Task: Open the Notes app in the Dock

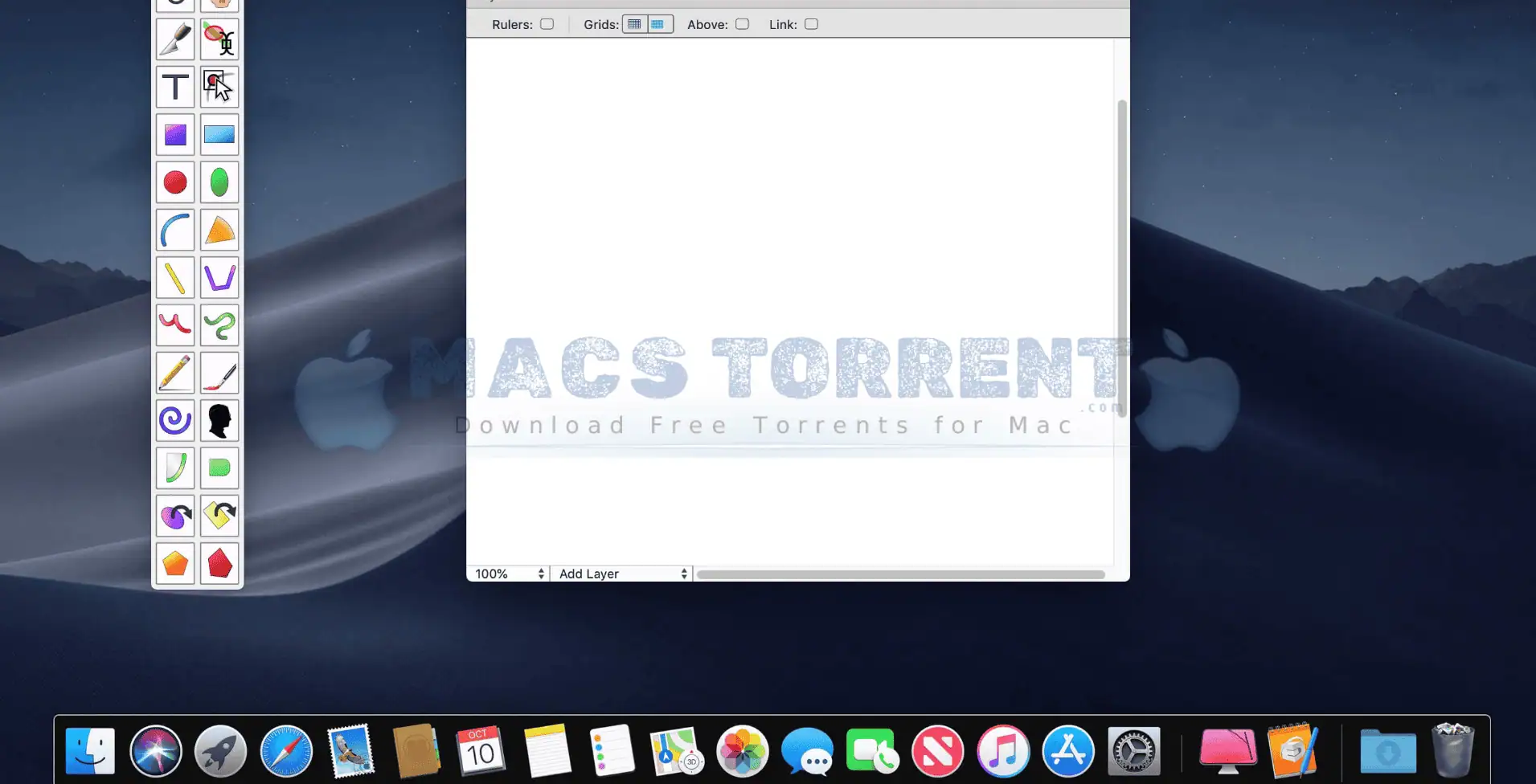Action: click(x=547, y=752)
